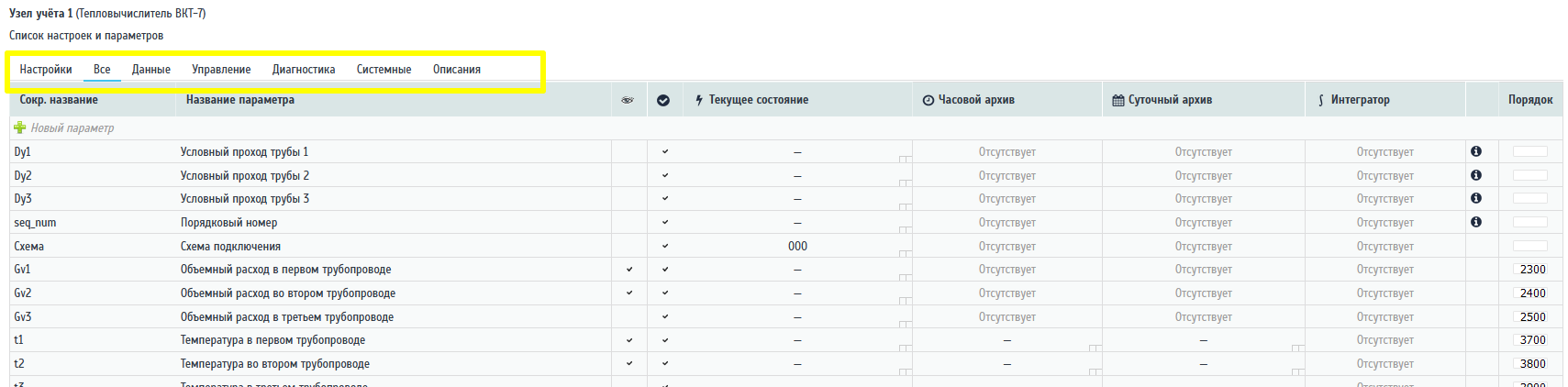Click the empty order field in the Dy1 row
1568x387 pixels.
tap(1529, 151)
